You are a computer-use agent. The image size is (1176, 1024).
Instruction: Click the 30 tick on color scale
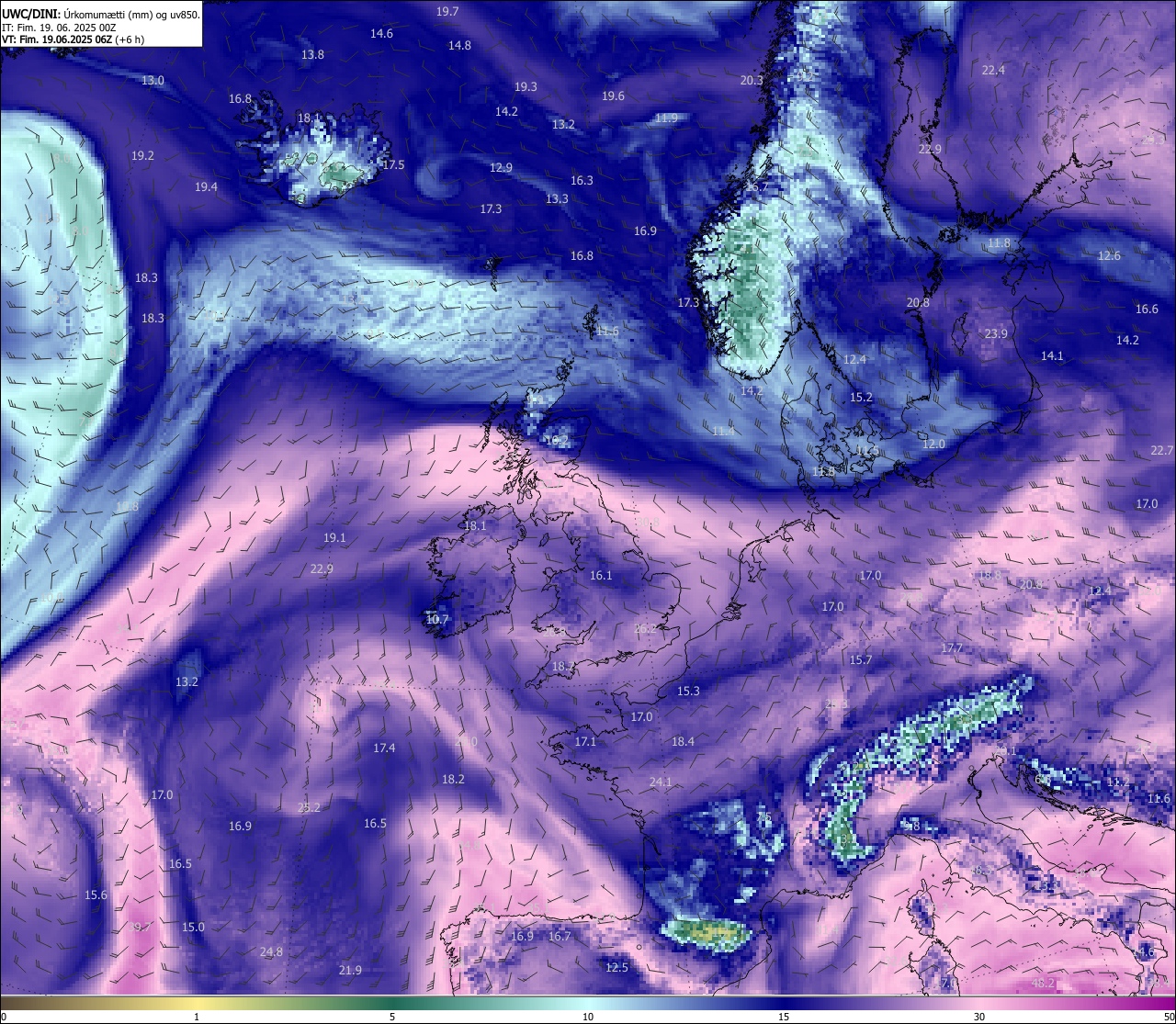coord(979,1017)
